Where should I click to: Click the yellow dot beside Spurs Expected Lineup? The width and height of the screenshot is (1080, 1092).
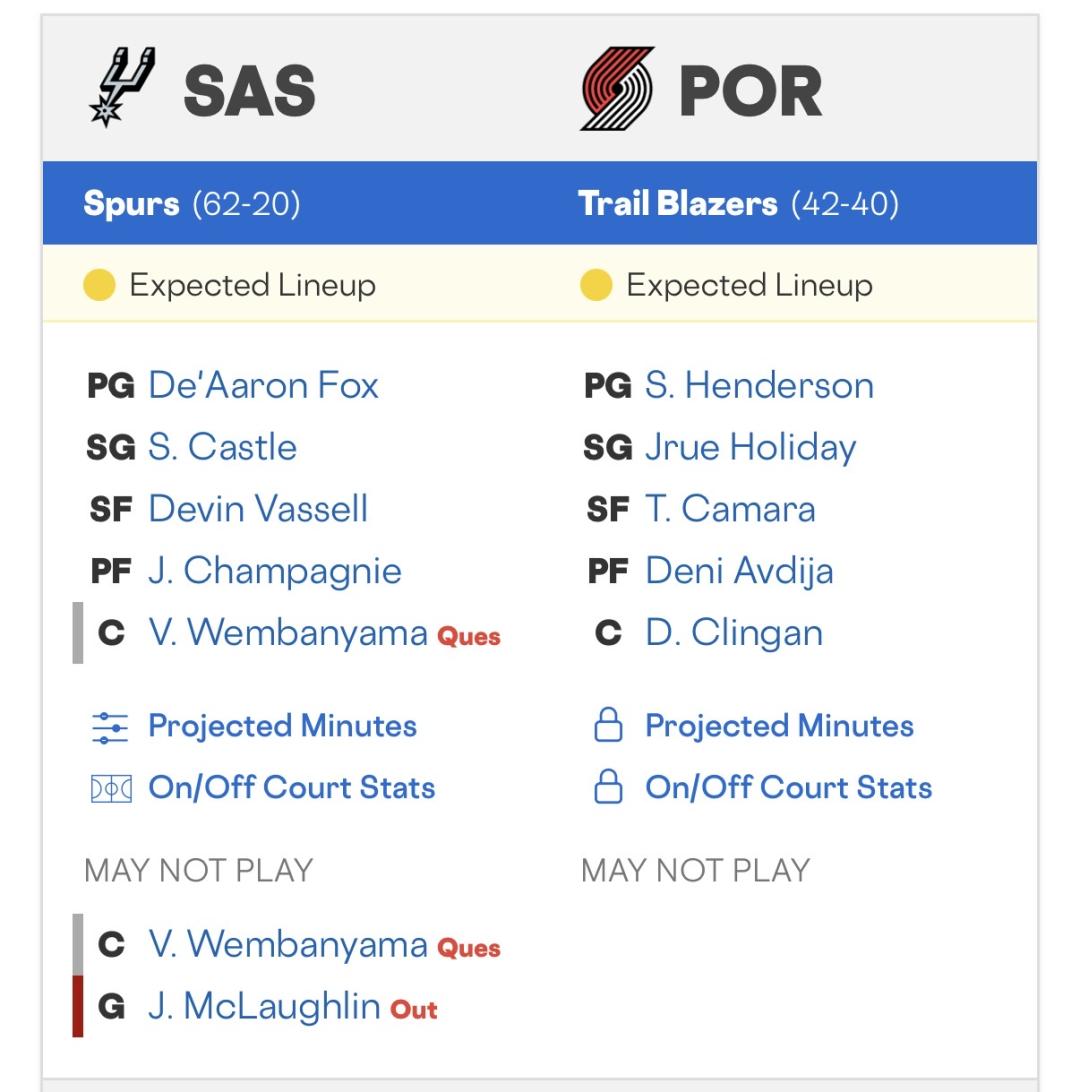tap(99, 286)
